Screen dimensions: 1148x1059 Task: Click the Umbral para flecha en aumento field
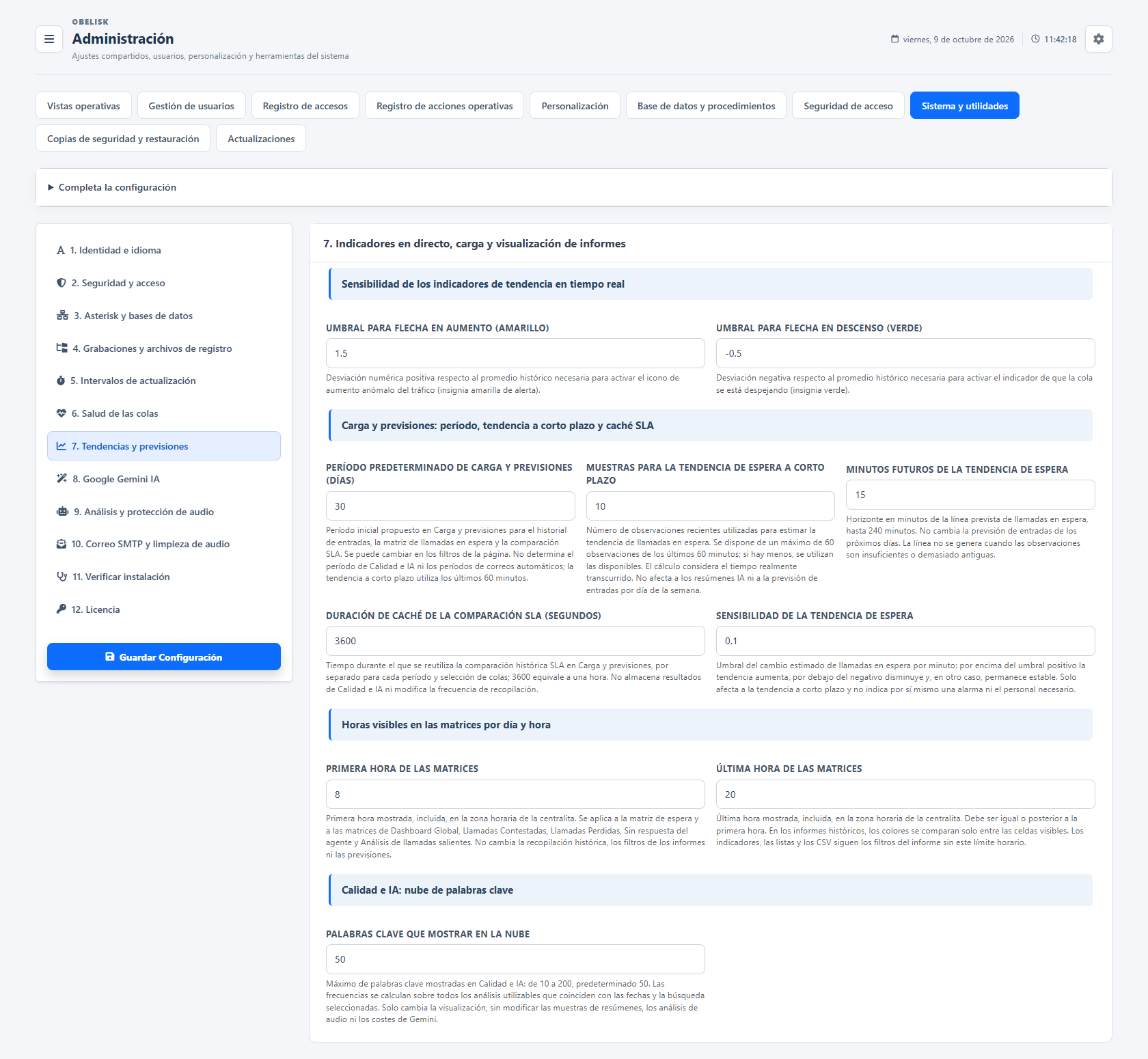(x=515, y=353)
